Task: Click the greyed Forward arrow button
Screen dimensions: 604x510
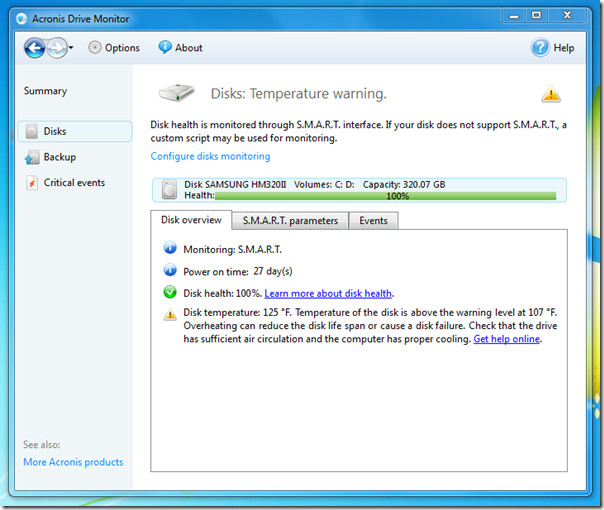Action: tap(57, 48)
